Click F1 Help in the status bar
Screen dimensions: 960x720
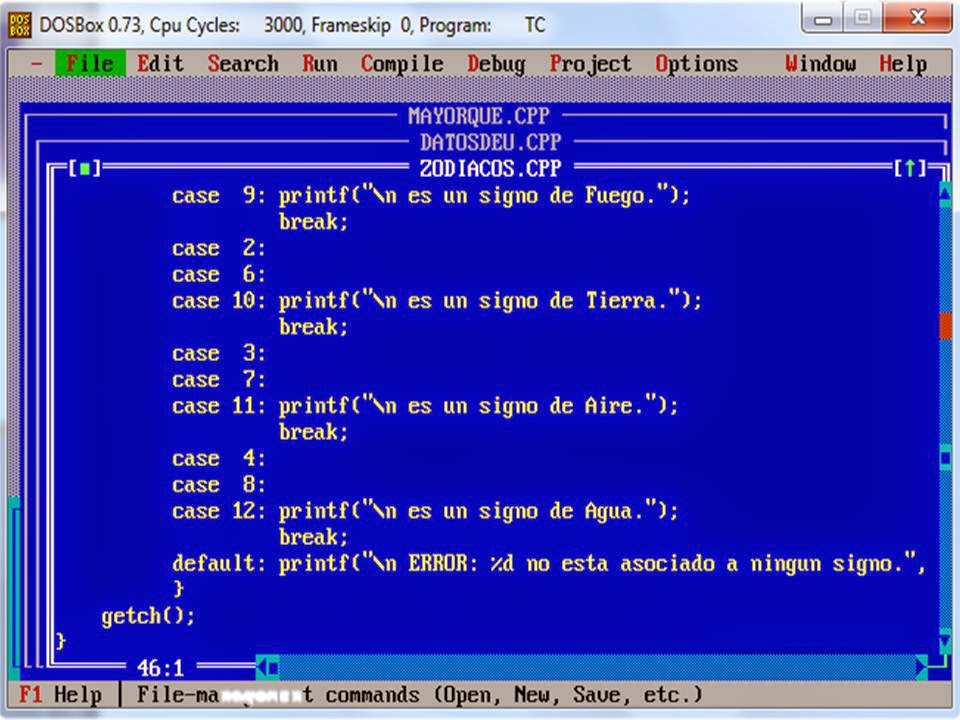[48, 693]
